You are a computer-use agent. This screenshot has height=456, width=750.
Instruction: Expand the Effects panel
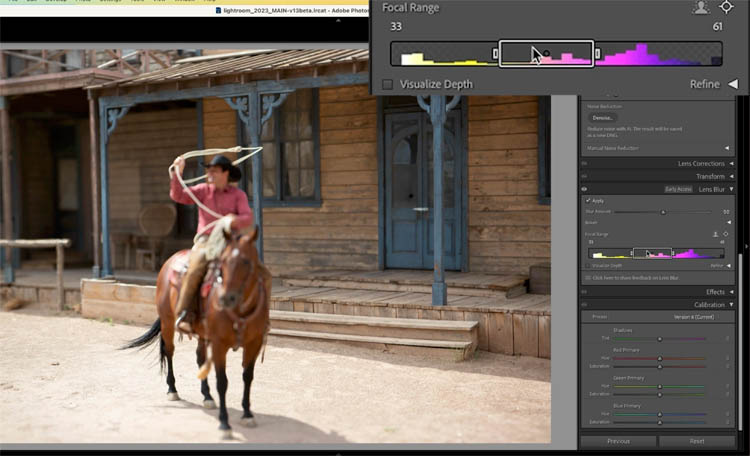point(731,292)
